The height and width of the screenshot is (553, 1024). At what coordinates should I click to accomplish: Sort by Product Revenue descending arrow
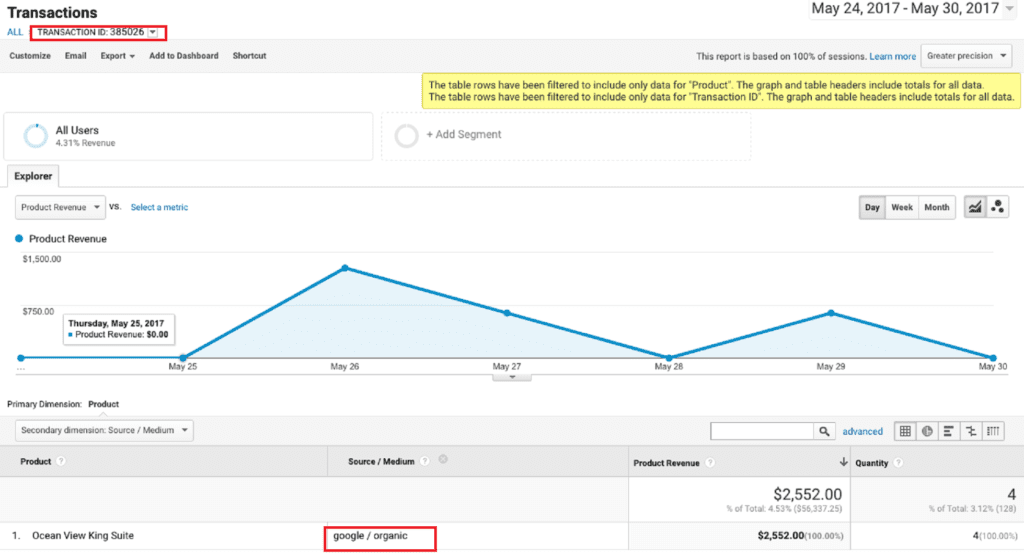point(843,462)
